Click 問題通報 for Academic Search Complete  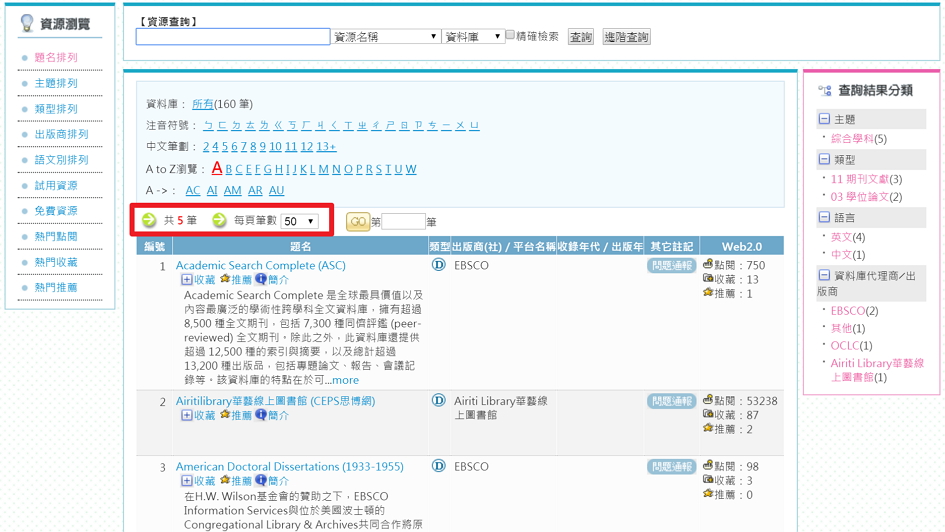pyautogui.click(x=672, y=265)
